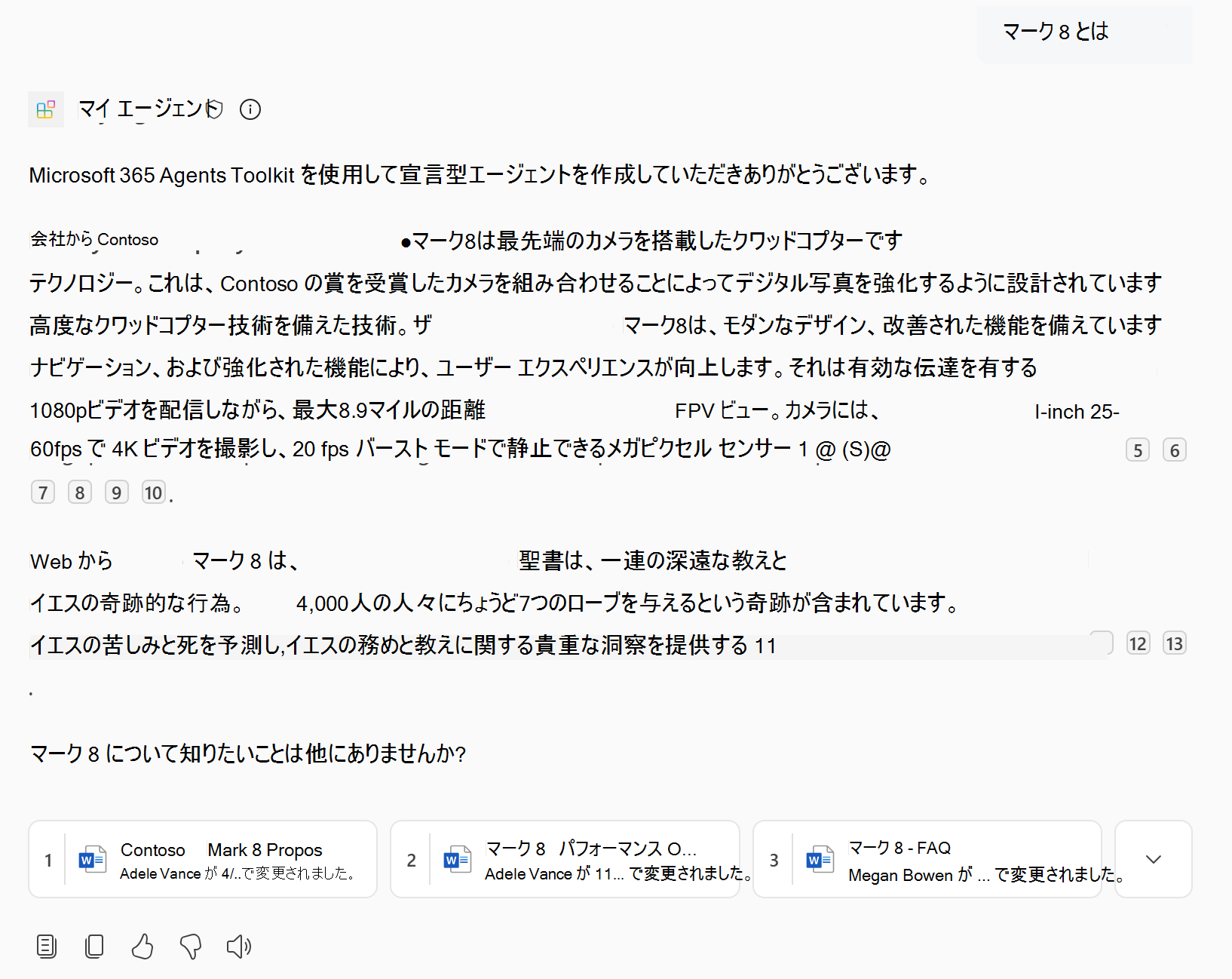Open citation 13 in the Web section
Screen dimensions: 1232x979
coord(1174,643)
